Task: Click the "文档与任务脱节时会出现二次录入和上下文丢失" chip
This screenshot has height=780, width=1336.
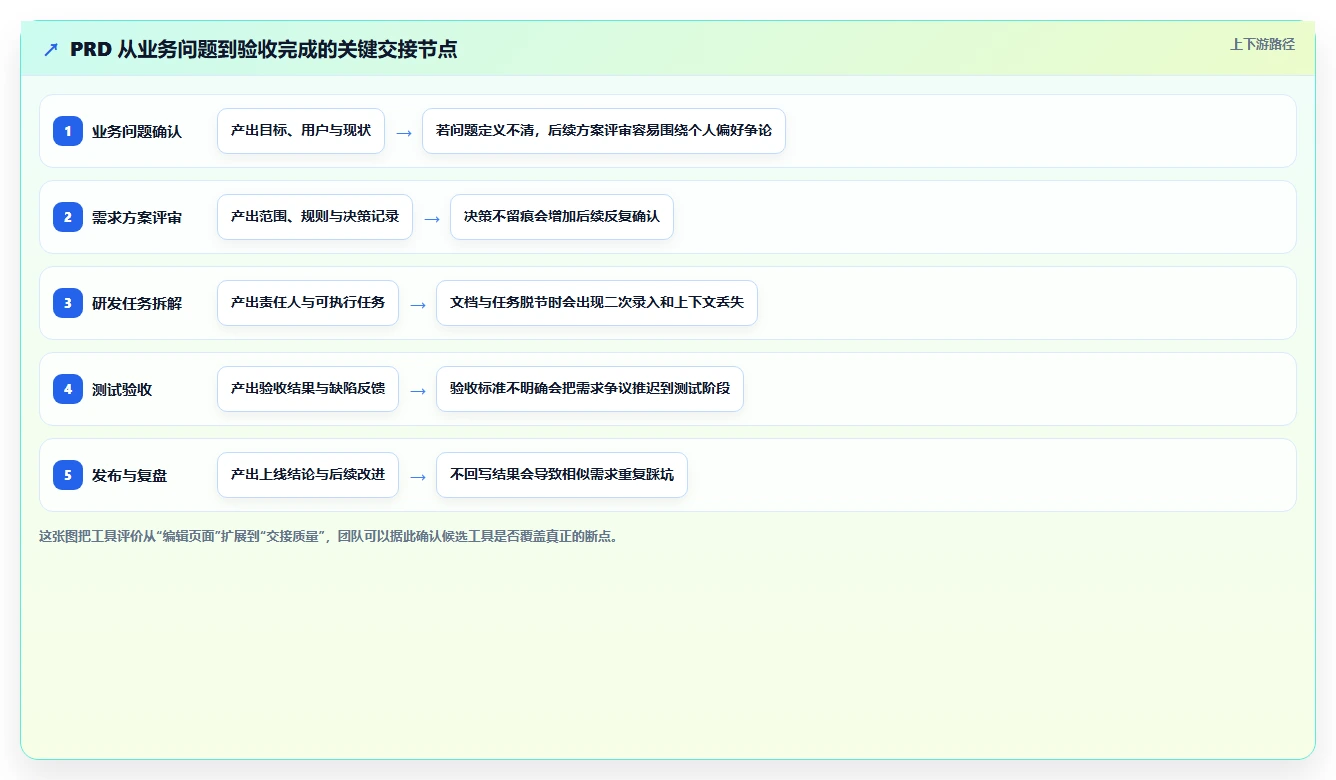Action: point(597,303)
